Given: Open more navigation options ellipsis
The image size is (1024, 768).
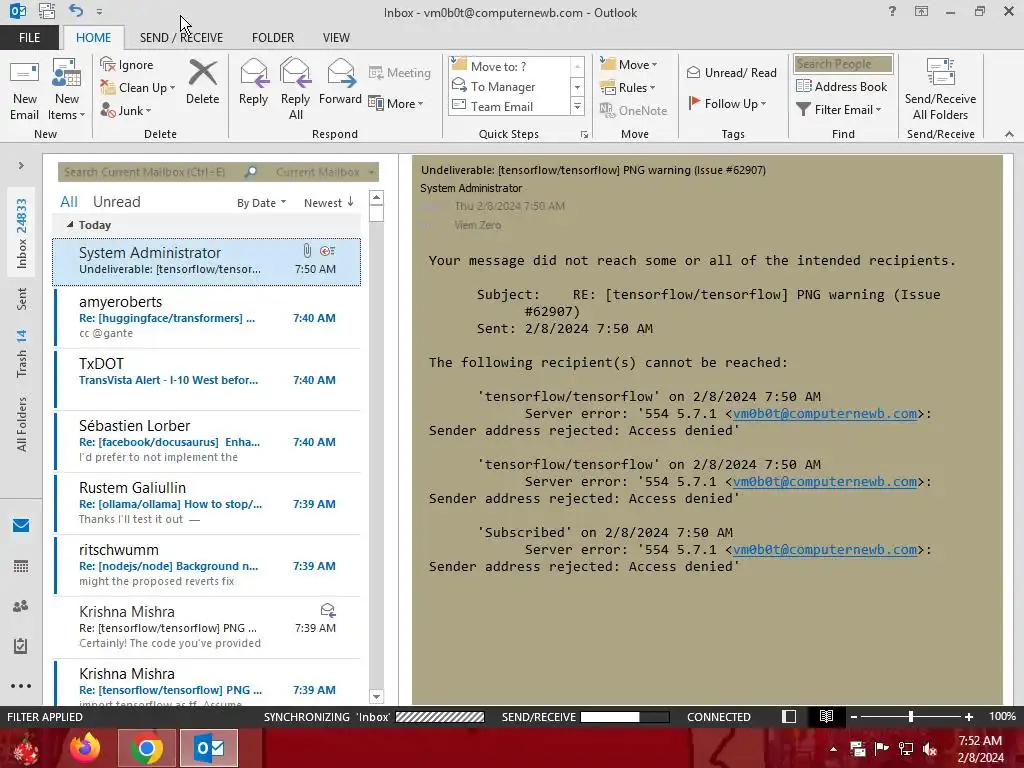Looking at the screenshot, I should pyautogui.click(x=21, y=686).
